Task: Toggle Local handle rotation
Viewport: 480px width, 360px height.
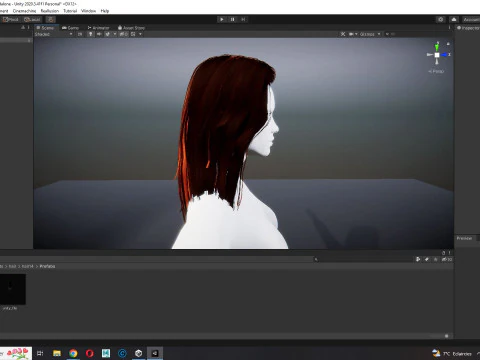Action: [x=32, y=19]
